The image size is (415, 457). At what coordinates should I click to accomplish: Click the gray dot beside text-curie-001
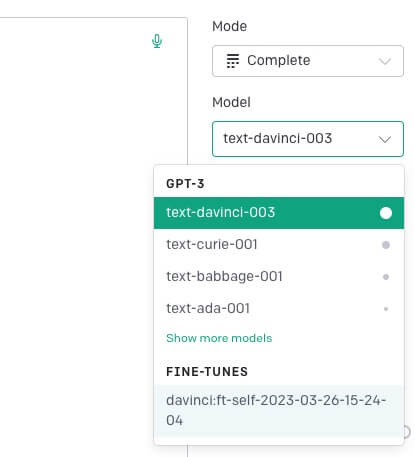pos(386,245)
